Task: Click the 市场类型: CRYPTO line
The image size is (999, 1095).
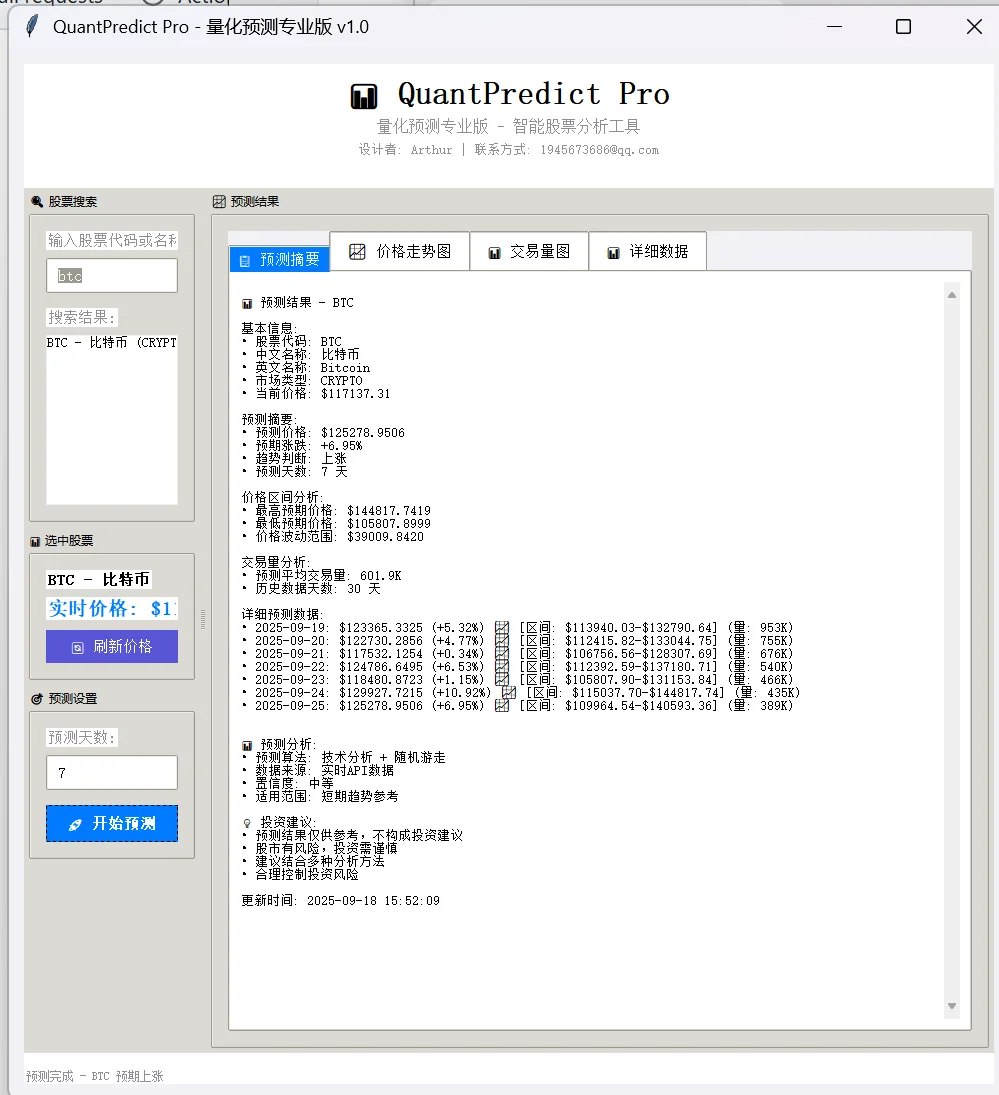Action: tap(302, 381)
